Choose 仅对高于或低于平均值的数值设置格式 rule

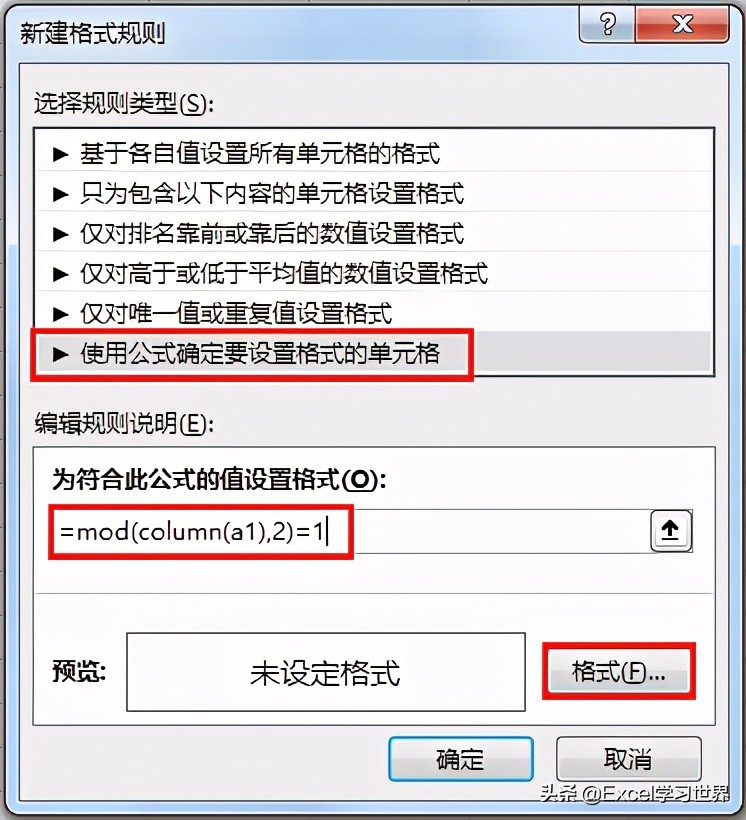[374, 273]
